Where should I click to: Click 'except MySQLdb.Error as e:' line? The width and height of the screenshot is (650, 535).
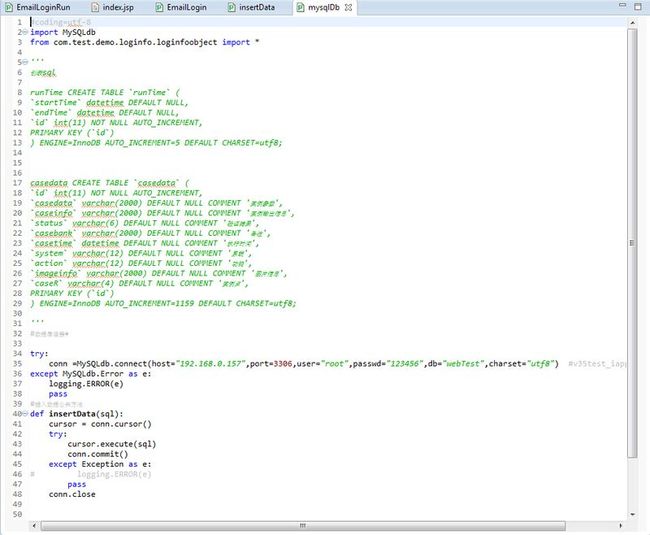point(91,374)
